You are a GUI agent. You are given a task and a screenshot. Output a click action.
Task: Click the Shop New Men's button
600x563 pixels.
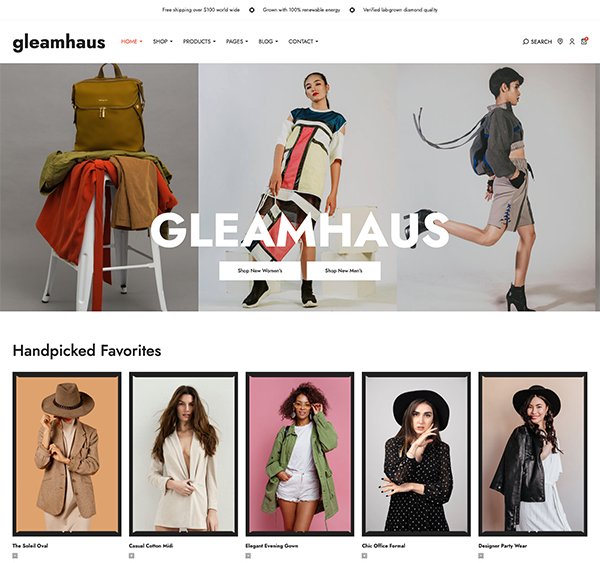pos(344,271)
